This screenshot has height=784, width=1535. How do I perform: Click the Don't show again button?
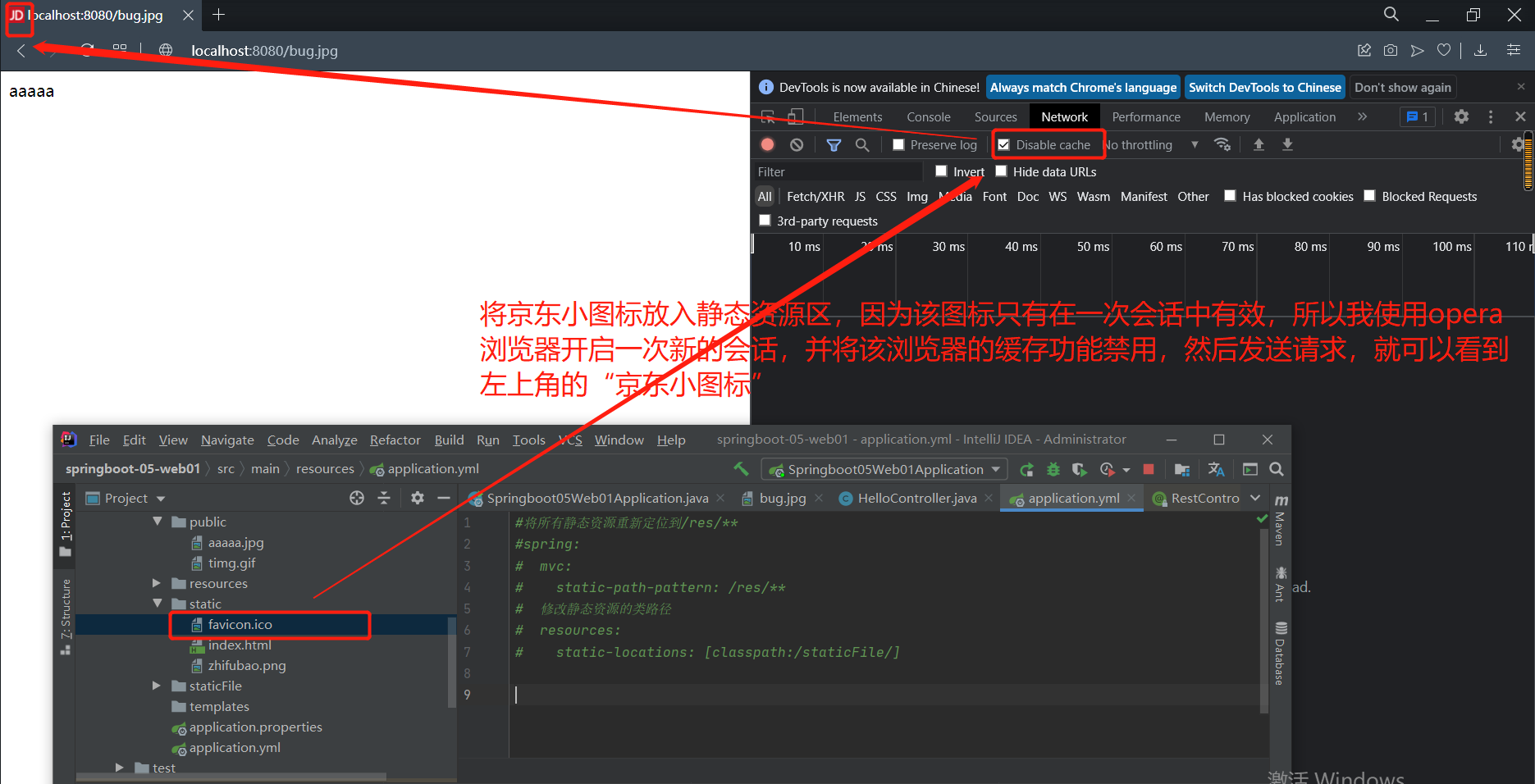[x=1402, y=87]
